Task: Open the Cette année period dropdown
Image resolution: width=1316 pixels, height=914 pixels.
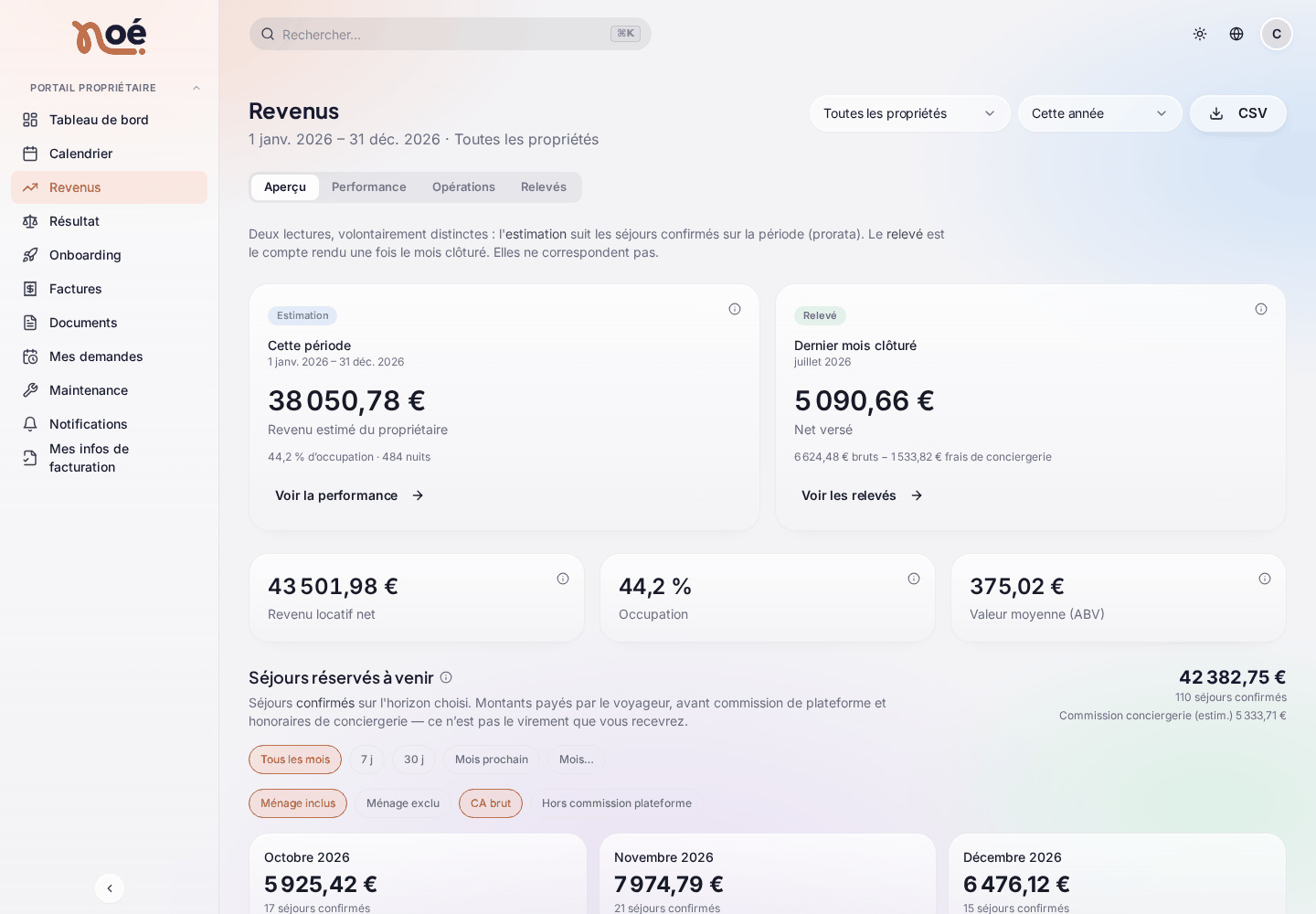Action: point(1100,113)
